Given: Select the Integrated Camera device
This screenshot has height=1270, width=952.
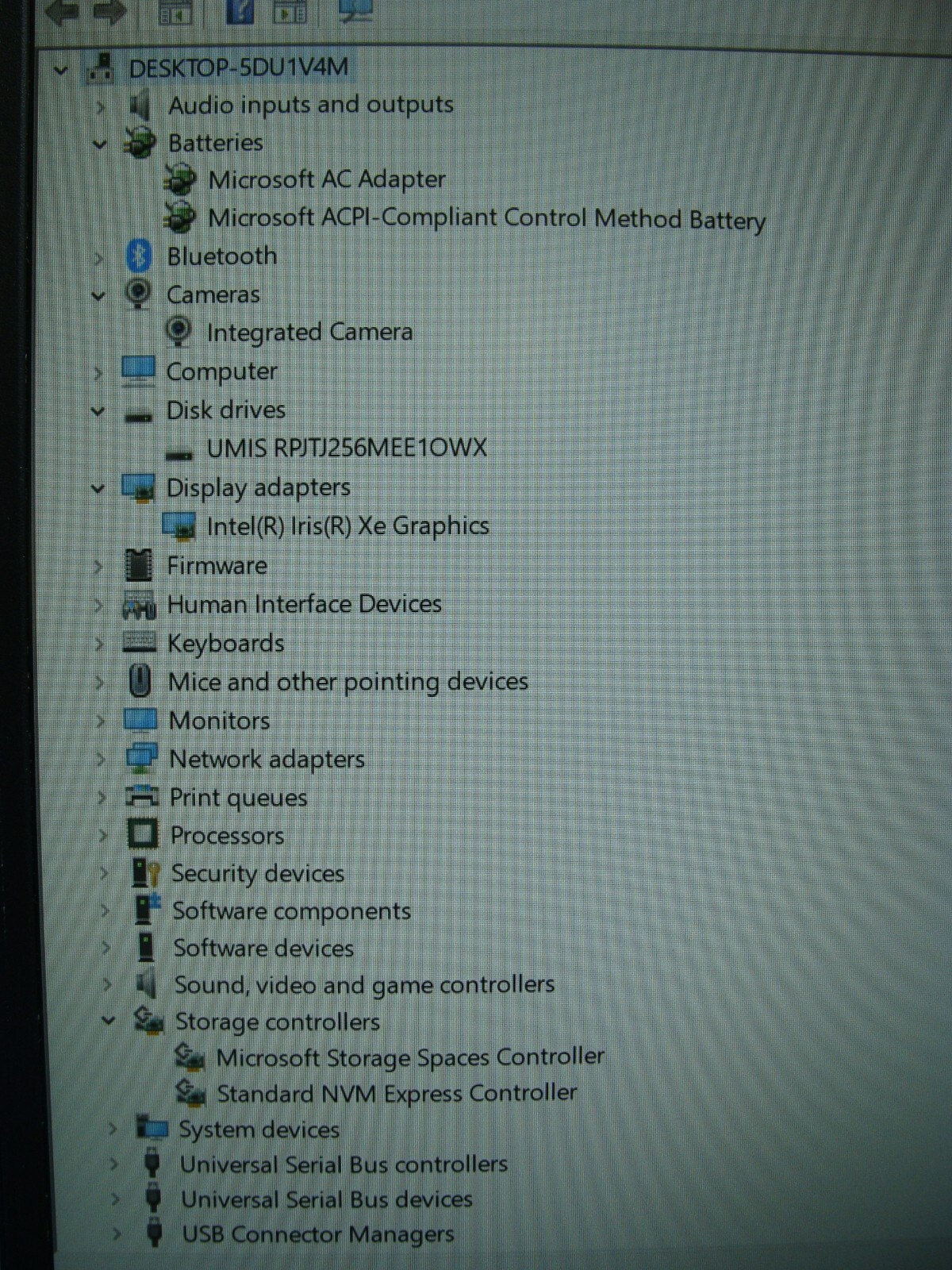Looking at the screenshot, I should coord(309,332).
